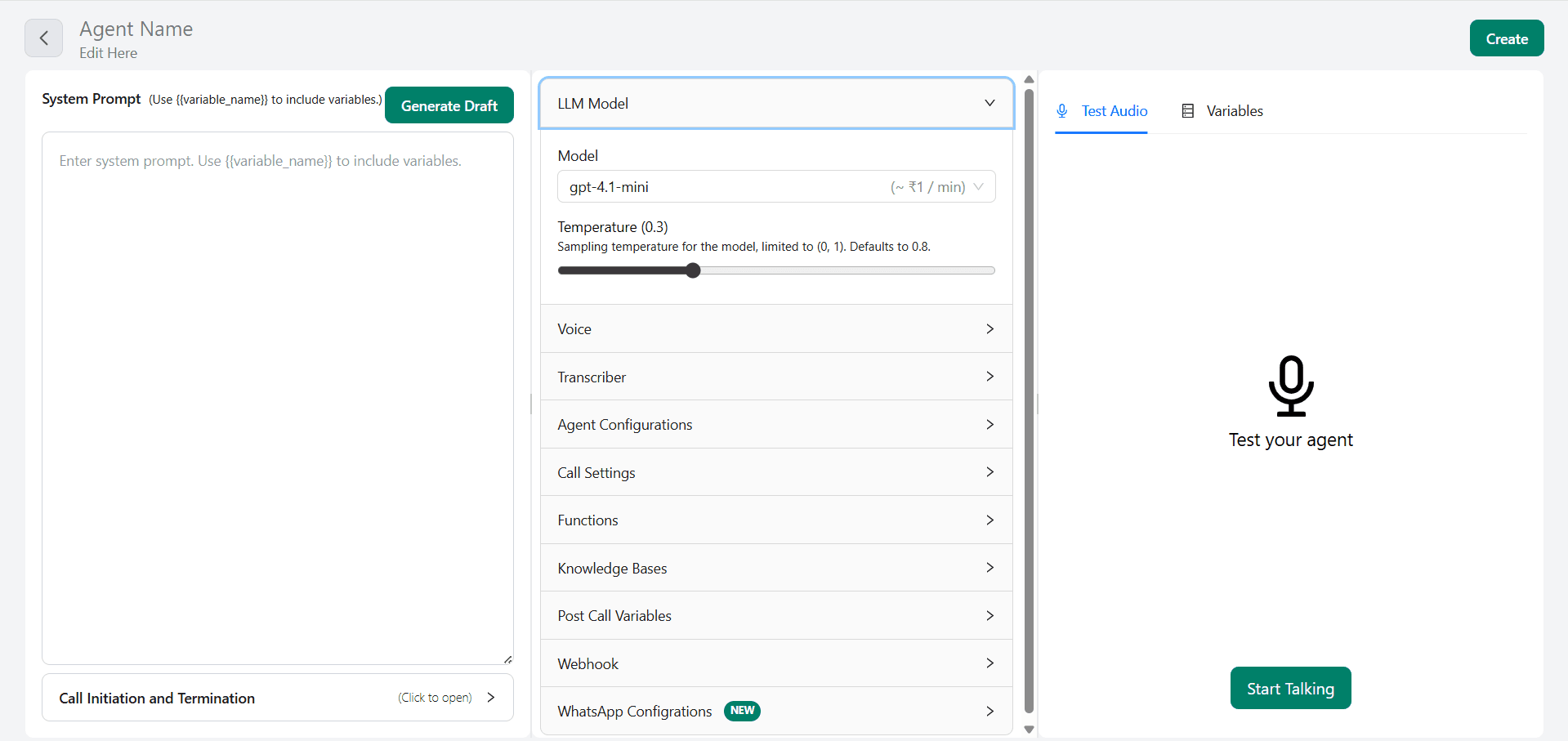The height and width of the screenshot is (741, 1568).
Task: Open the Agent Configurations section
Action: click(775, 425)
